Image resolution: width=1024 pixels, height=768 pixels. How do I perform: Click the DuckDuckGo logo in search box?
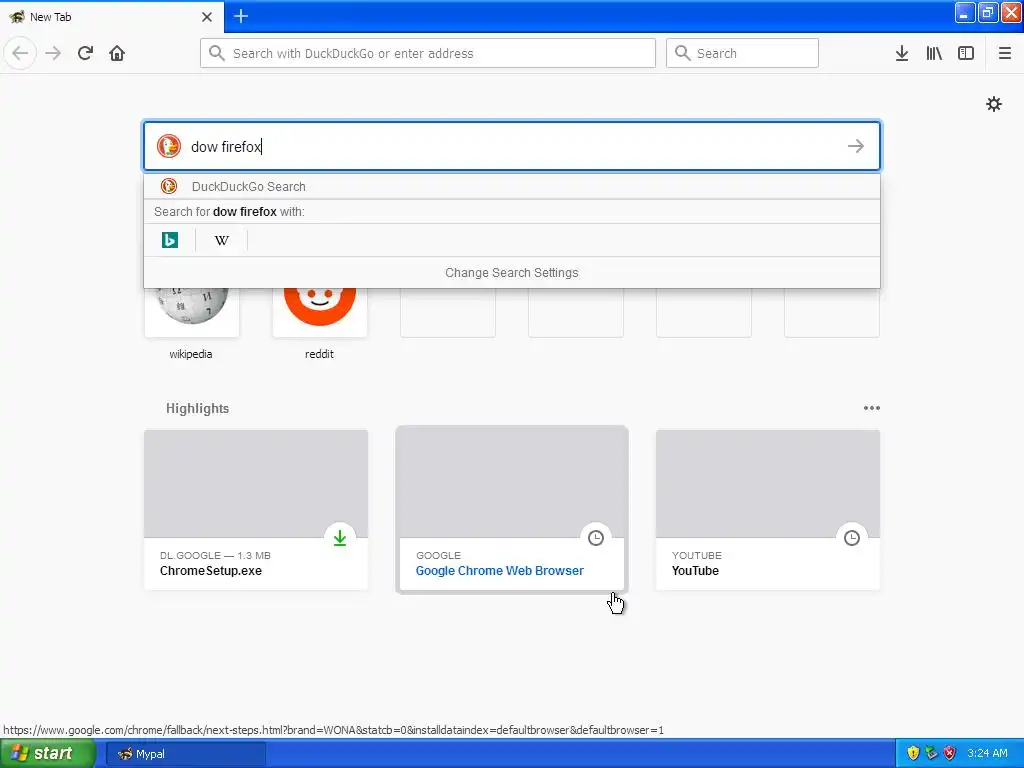pos(168,146)
